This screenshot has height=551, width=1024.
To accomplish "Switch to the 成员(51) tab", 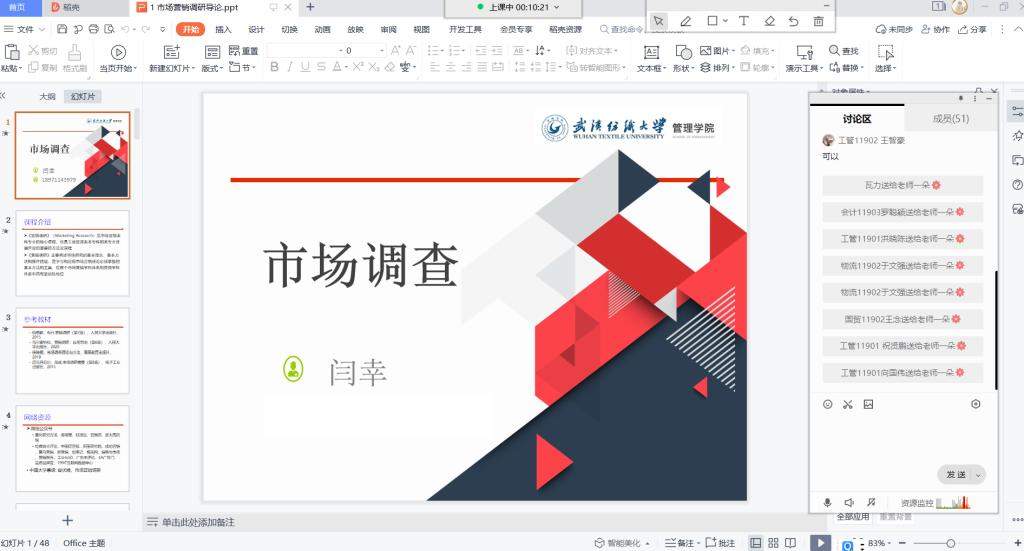I will (950, 118).
